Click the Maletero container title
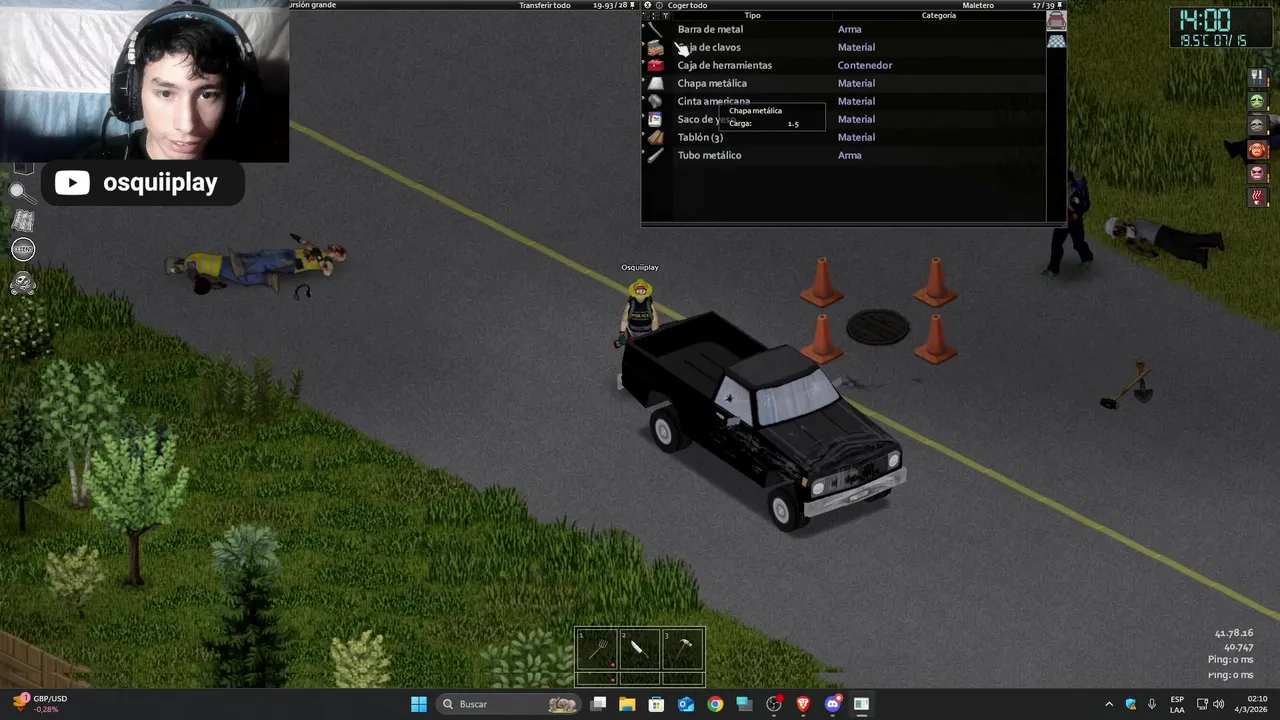The width and height of the screenshot is (1280, 720). [x=978, y=5]
